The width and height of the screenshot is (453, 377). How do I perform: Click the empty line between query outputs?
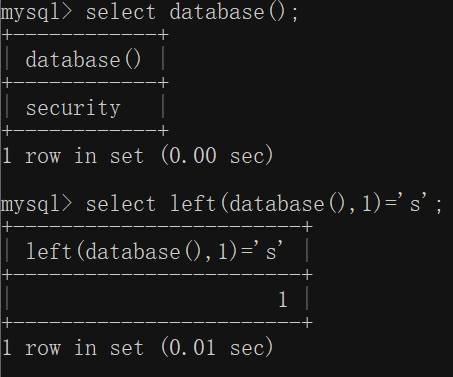coord(226,180)
